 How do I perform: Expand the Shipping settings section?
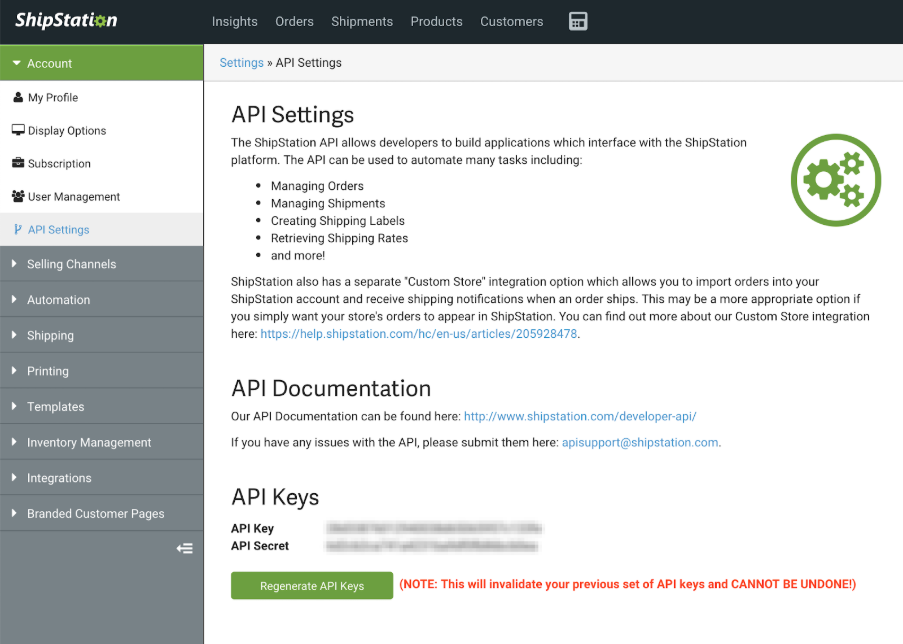[x=50, y=336]
